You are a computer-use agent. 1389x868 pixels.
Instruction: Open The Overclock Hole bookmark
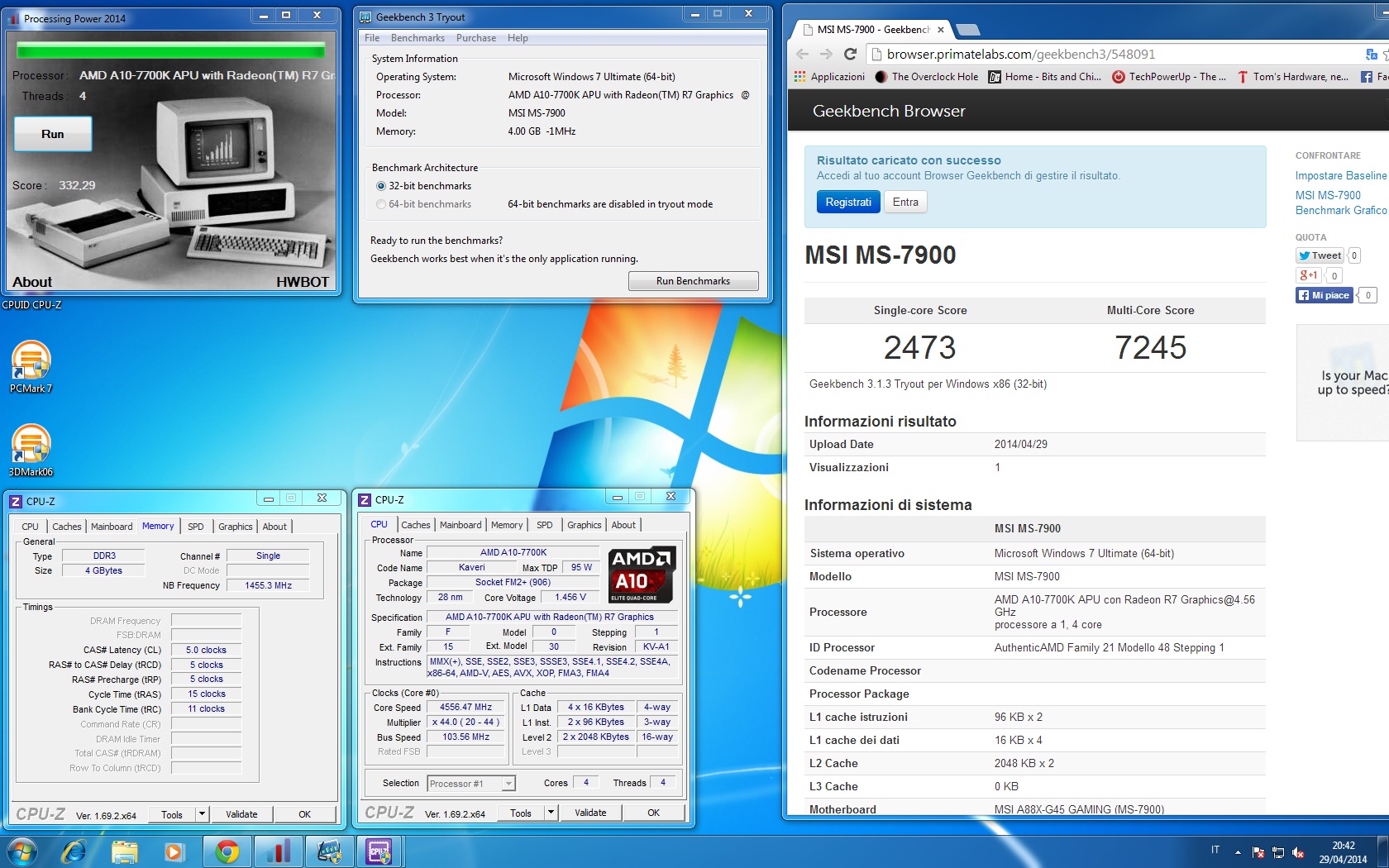tap(927, 76)
